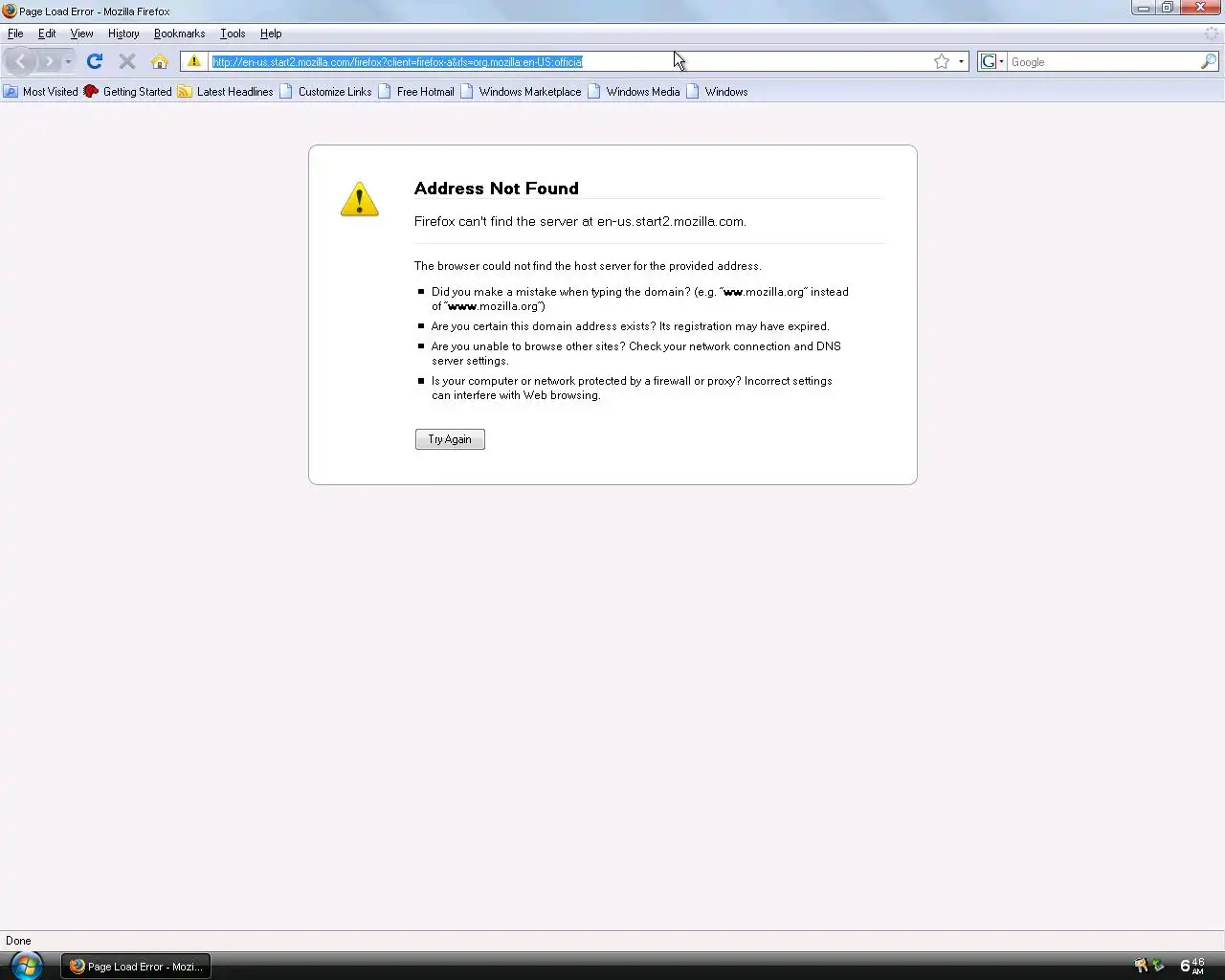This screenshot has height=980, width=1225.
Task: Open the Most Visited bookmarks folder
Action: point(41,92)
